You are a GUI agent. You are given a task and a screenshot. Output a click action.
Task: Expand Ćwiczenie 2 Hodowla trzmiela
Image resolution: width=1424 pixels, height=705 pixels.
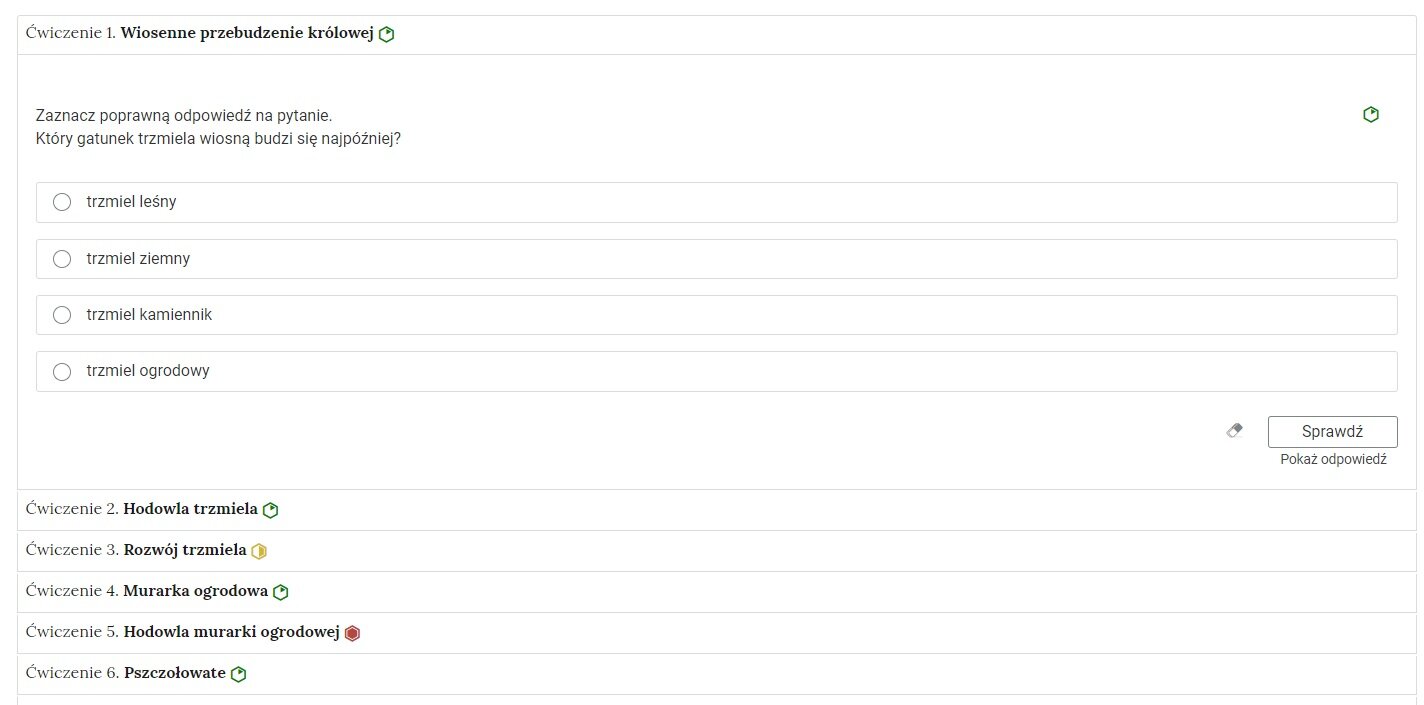[717, 510]
